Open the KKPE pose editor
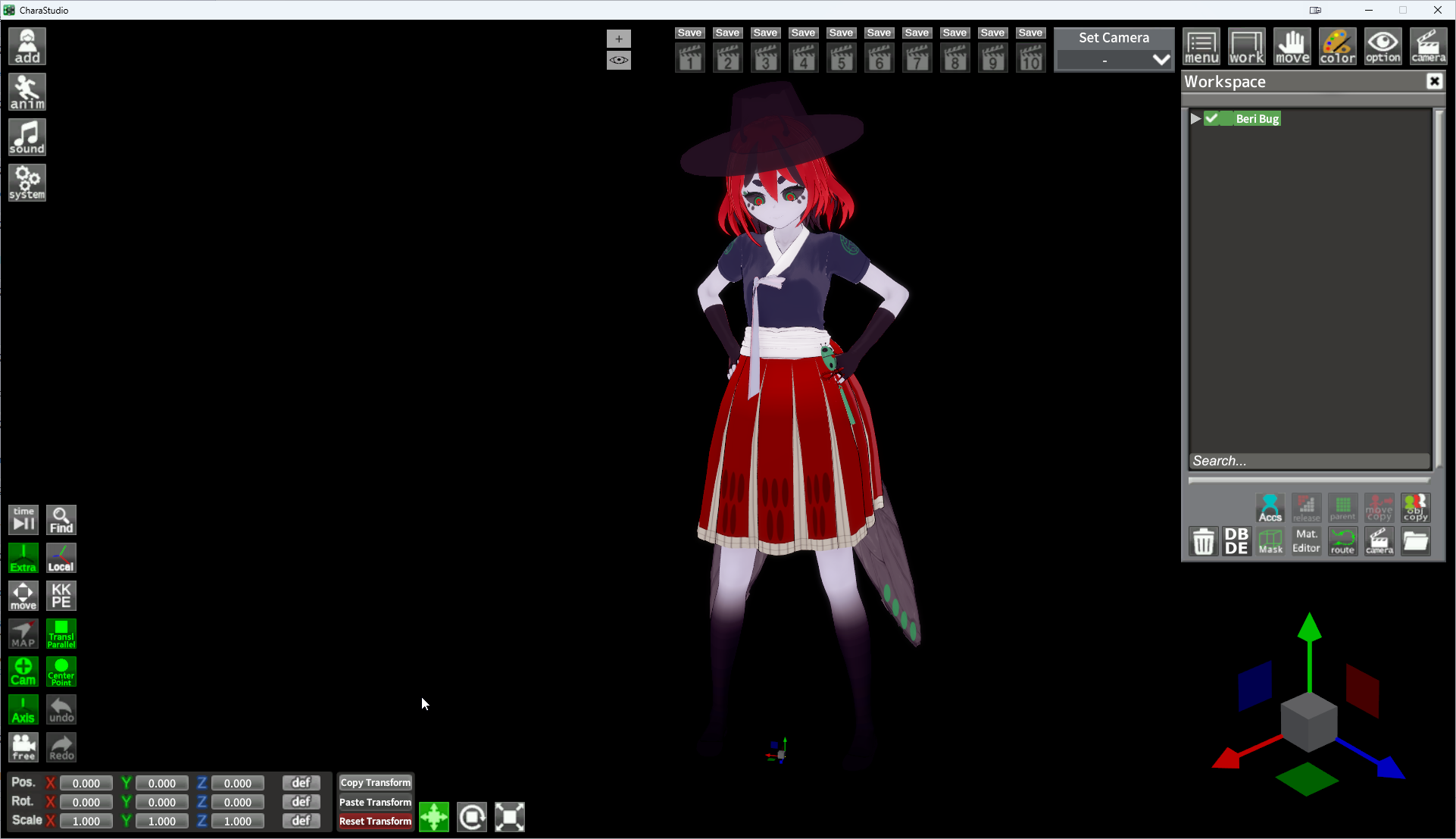 (61, 596)
